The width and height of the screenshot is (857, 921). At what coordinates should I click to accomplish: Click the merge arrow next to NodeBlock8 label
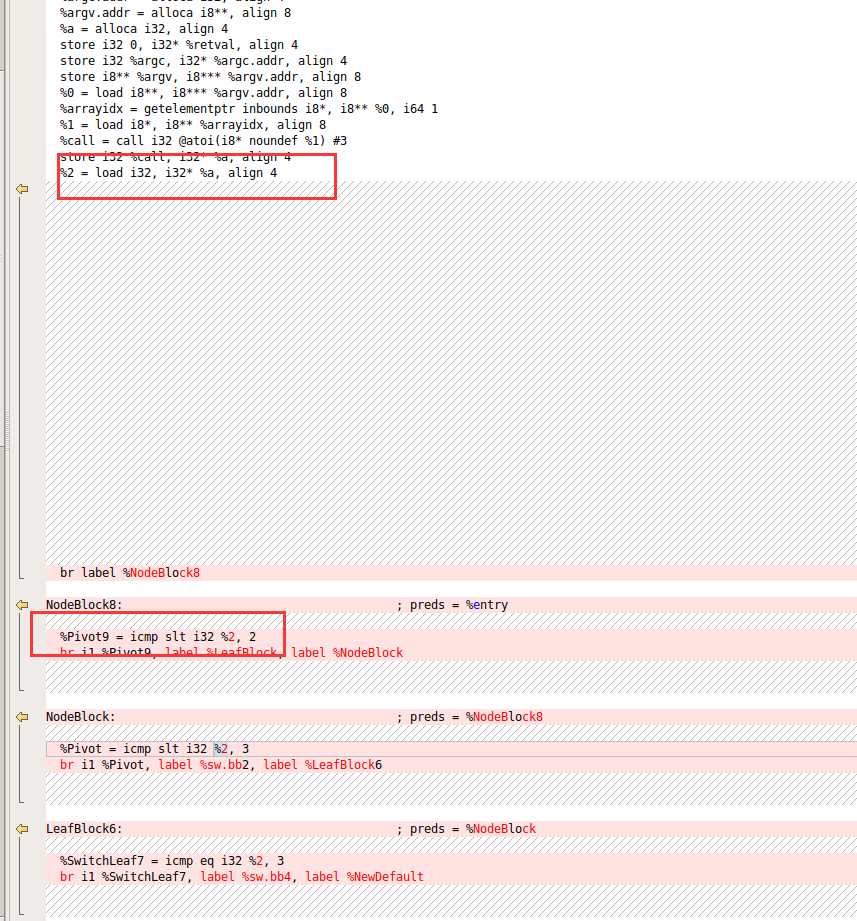(22, 604)
